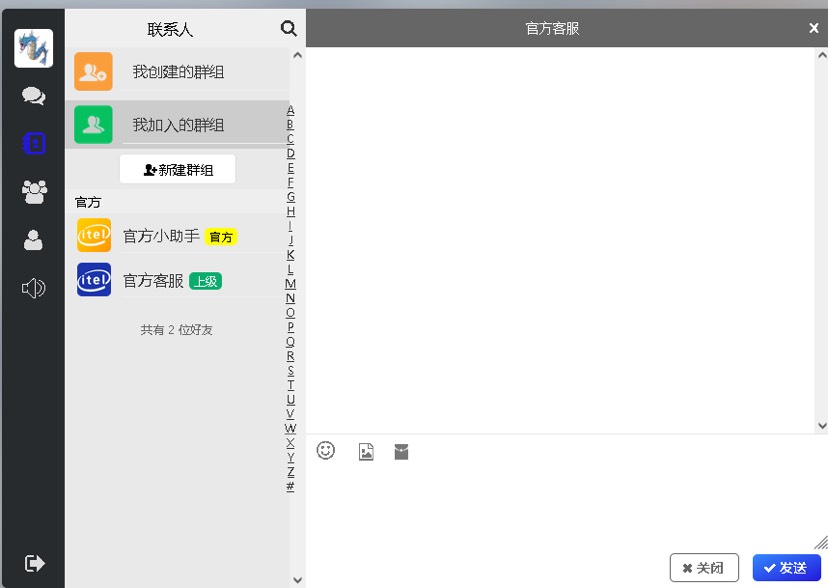This screenshot has width=828, height=588.
Task: Open contact search via the magnifier icon
Action: point(288,29)
